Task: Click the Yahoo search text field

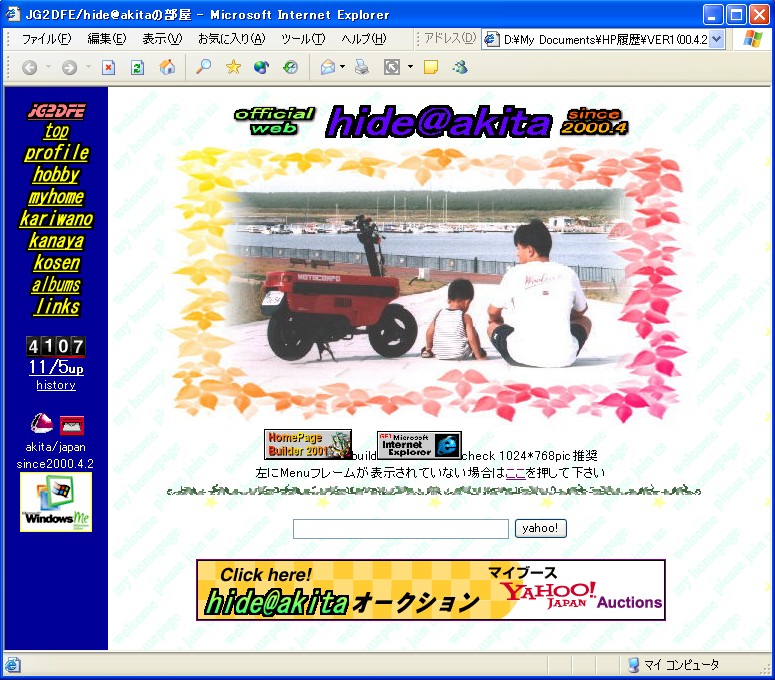Action: [400, 529]
